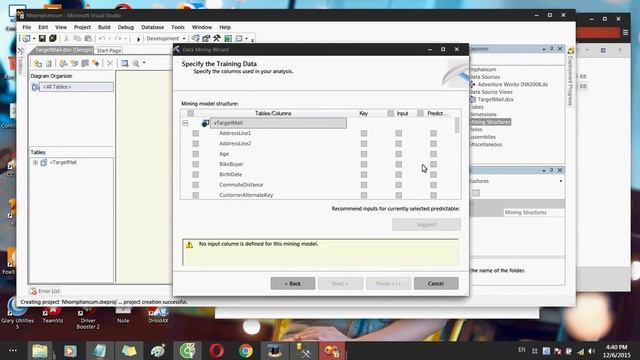Open the Solution Explorer toolbar icon
This screenshot has width=640, height=360.
[x=196, y=38]
